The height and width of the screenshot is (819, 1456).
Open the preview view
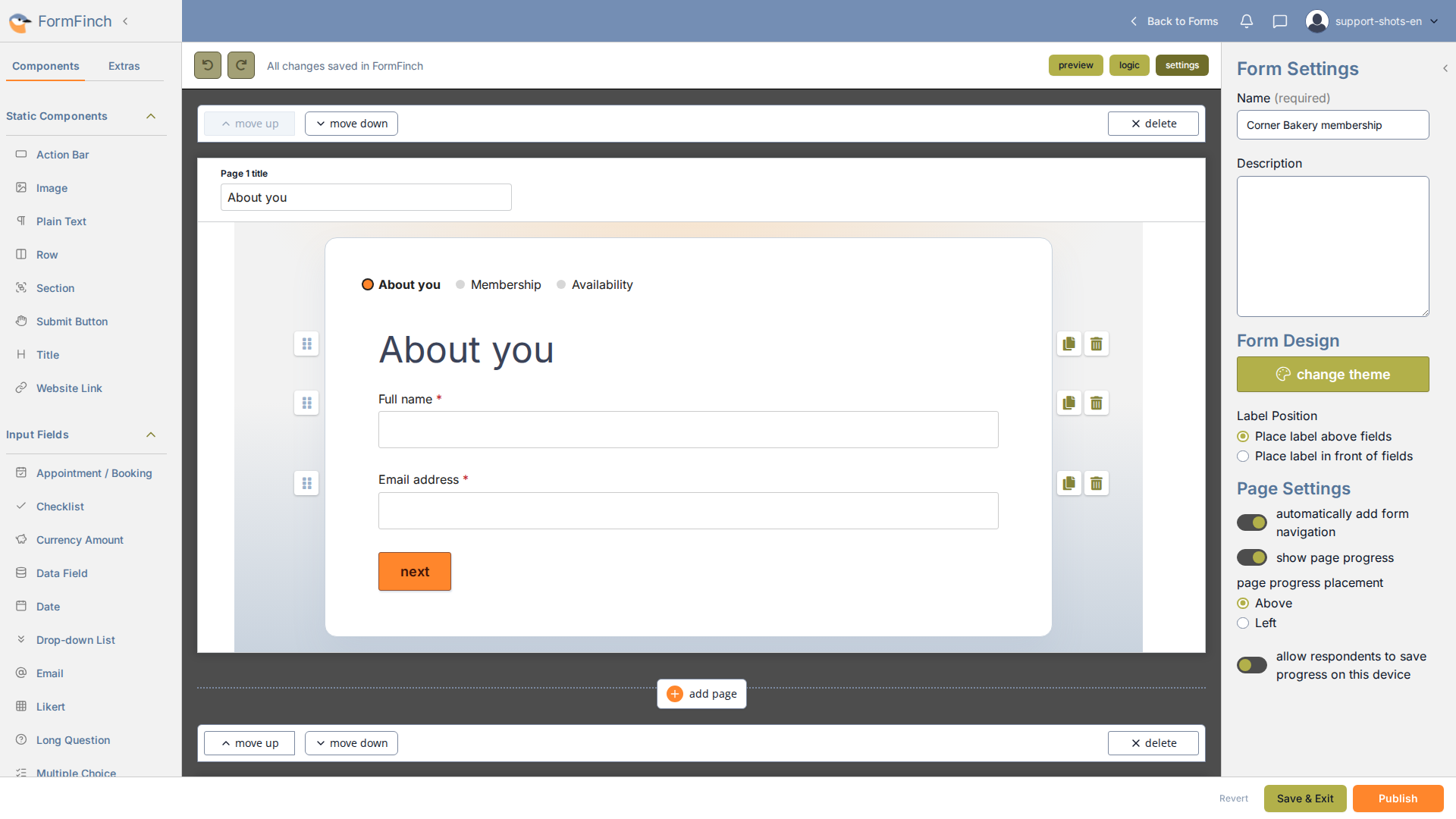[1076, 65]
